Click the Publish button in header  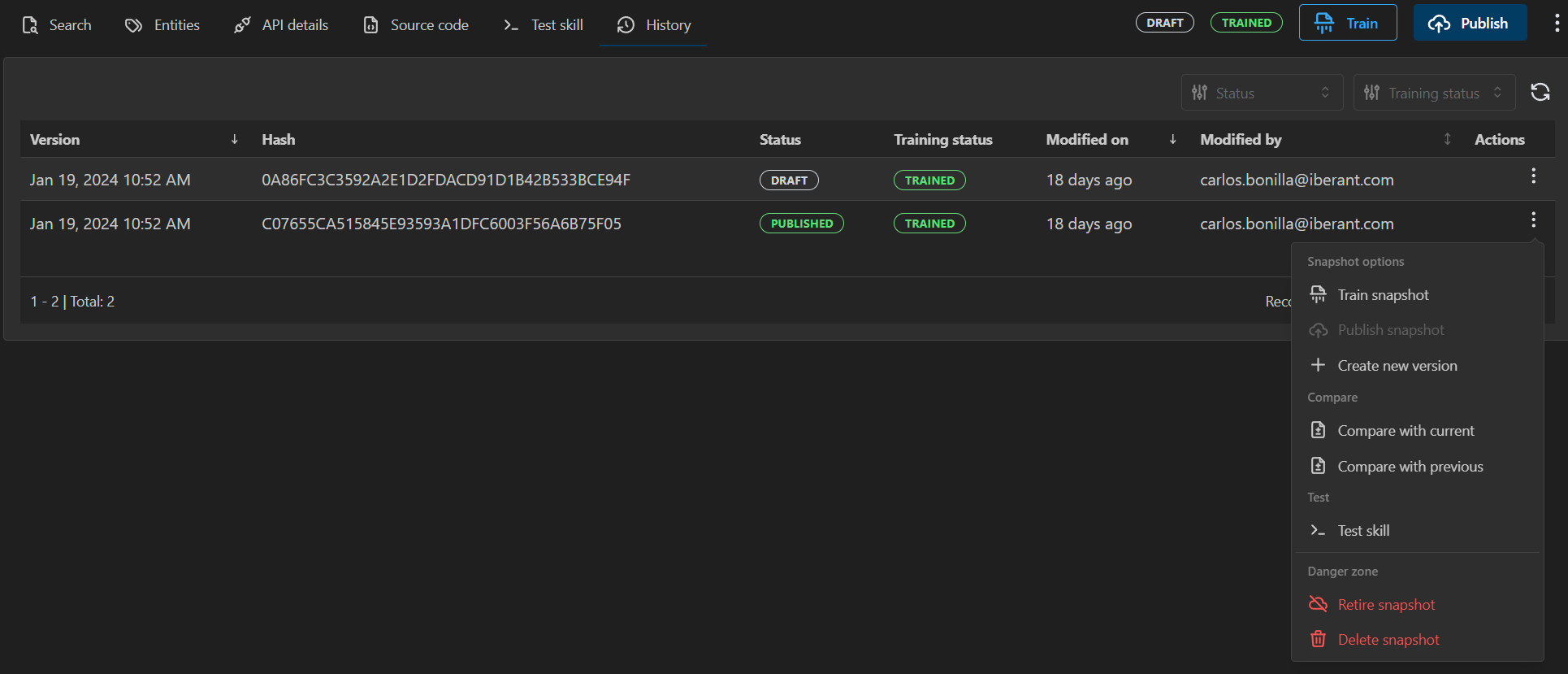coord(1470,23)
